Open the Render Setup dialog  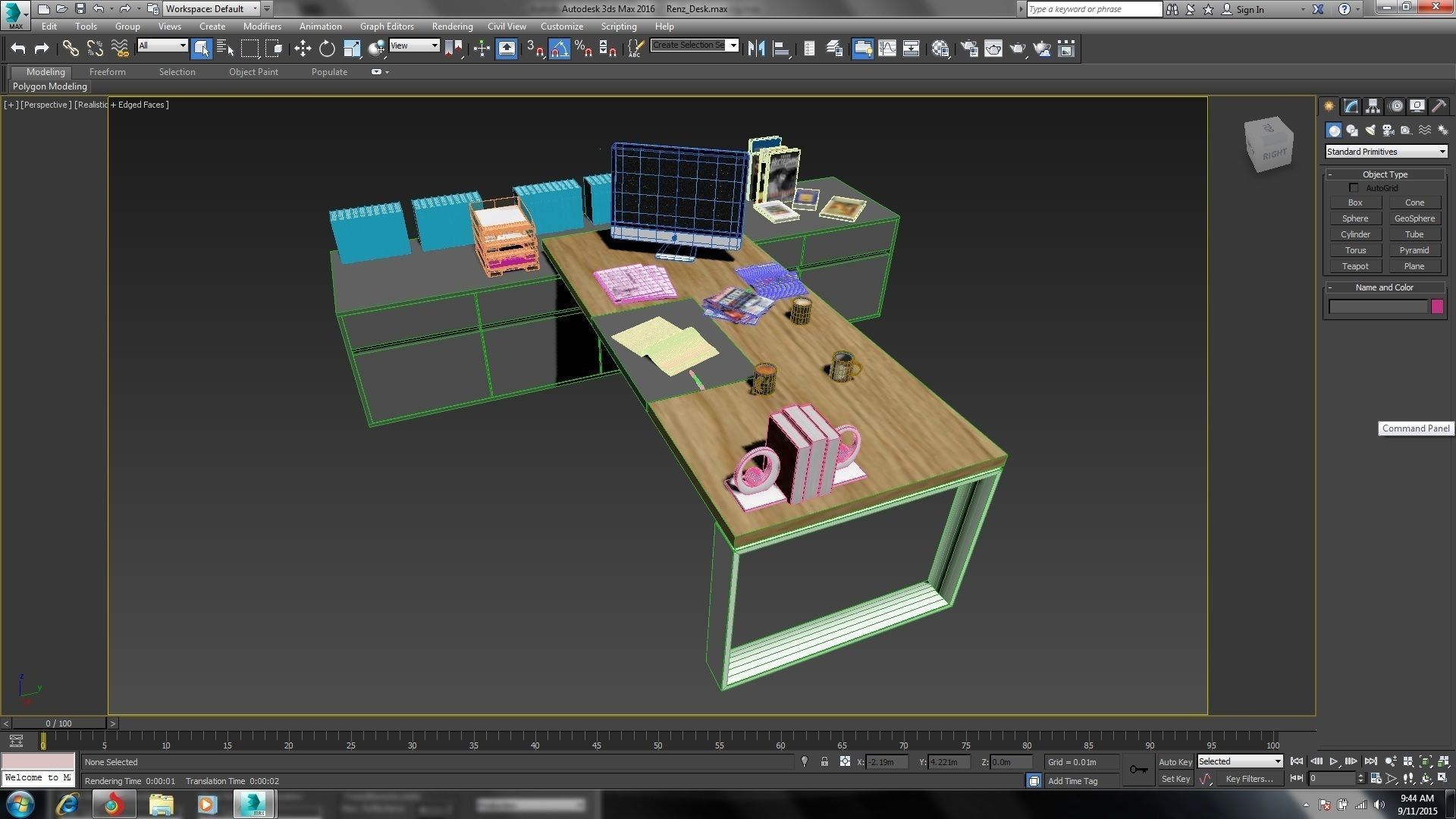(x=969, y=49)
